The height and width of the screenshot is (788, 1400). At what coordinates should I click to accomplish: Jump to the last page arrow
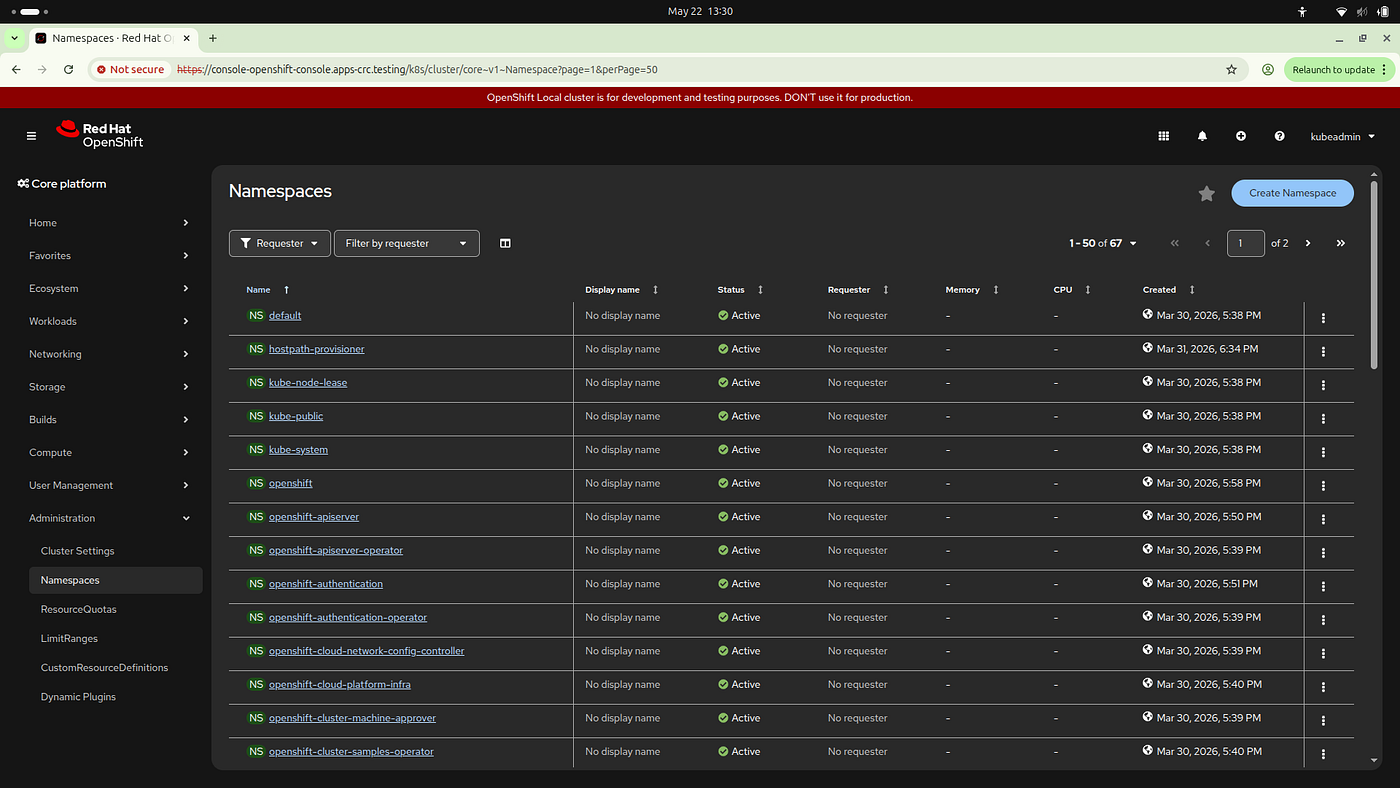(1340, 243)
